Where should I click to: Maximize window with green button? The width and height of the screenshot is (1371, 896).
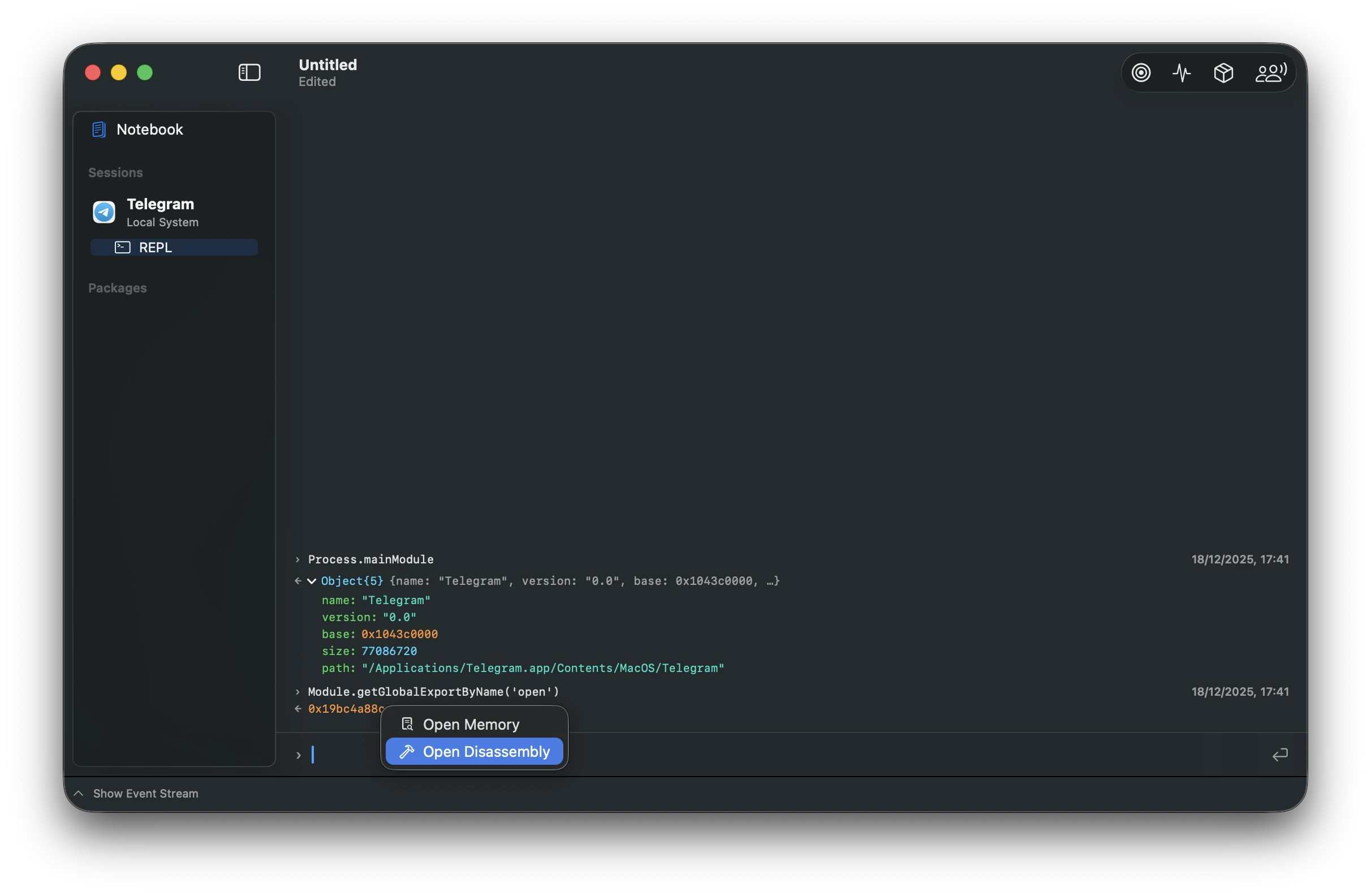pyautogui.click(x=145, y=72)
